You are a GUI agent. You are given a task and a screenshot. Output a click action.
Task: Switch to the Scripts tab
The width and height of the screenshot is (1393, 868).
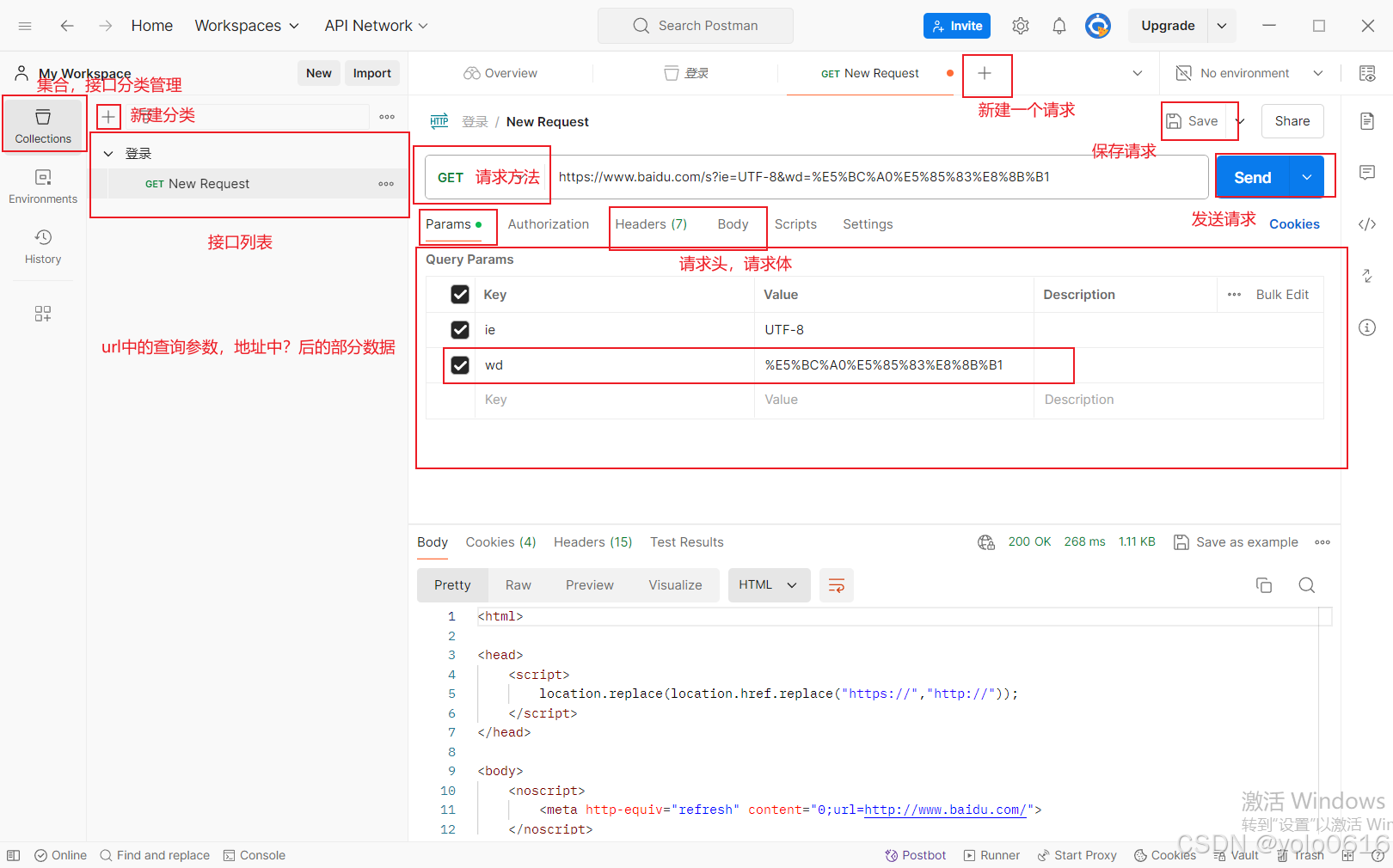(x=795, y=224)
